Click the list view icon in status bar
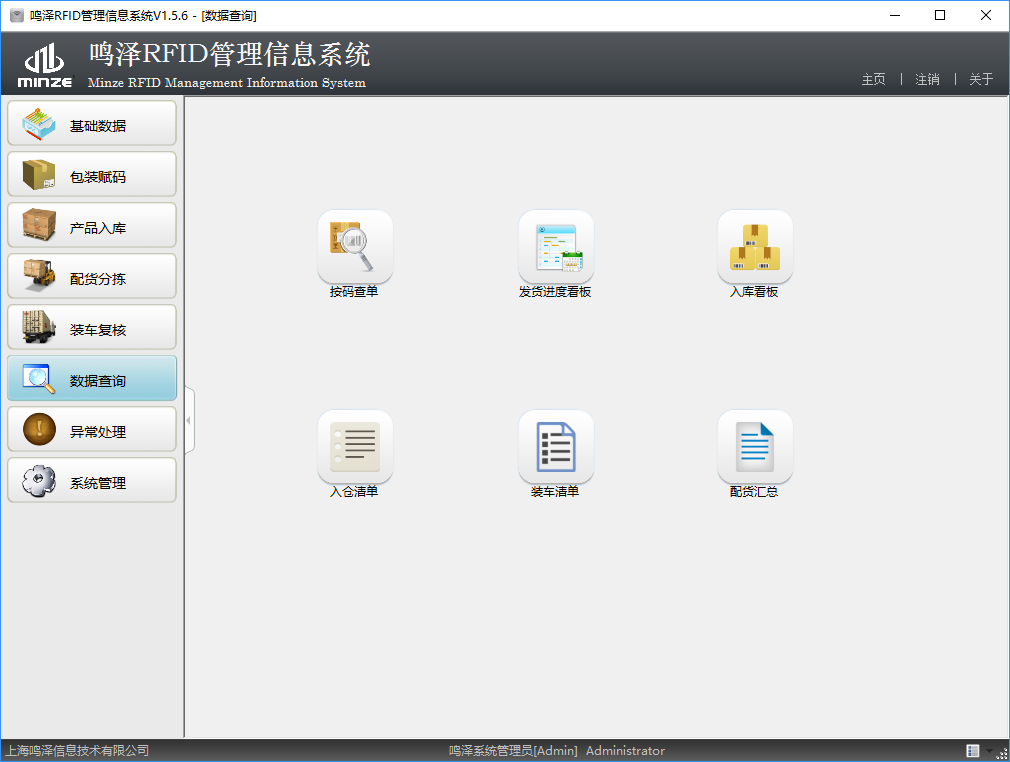Image resolution: width=1010 pixels, height=762 pixels. coord(972,751)
